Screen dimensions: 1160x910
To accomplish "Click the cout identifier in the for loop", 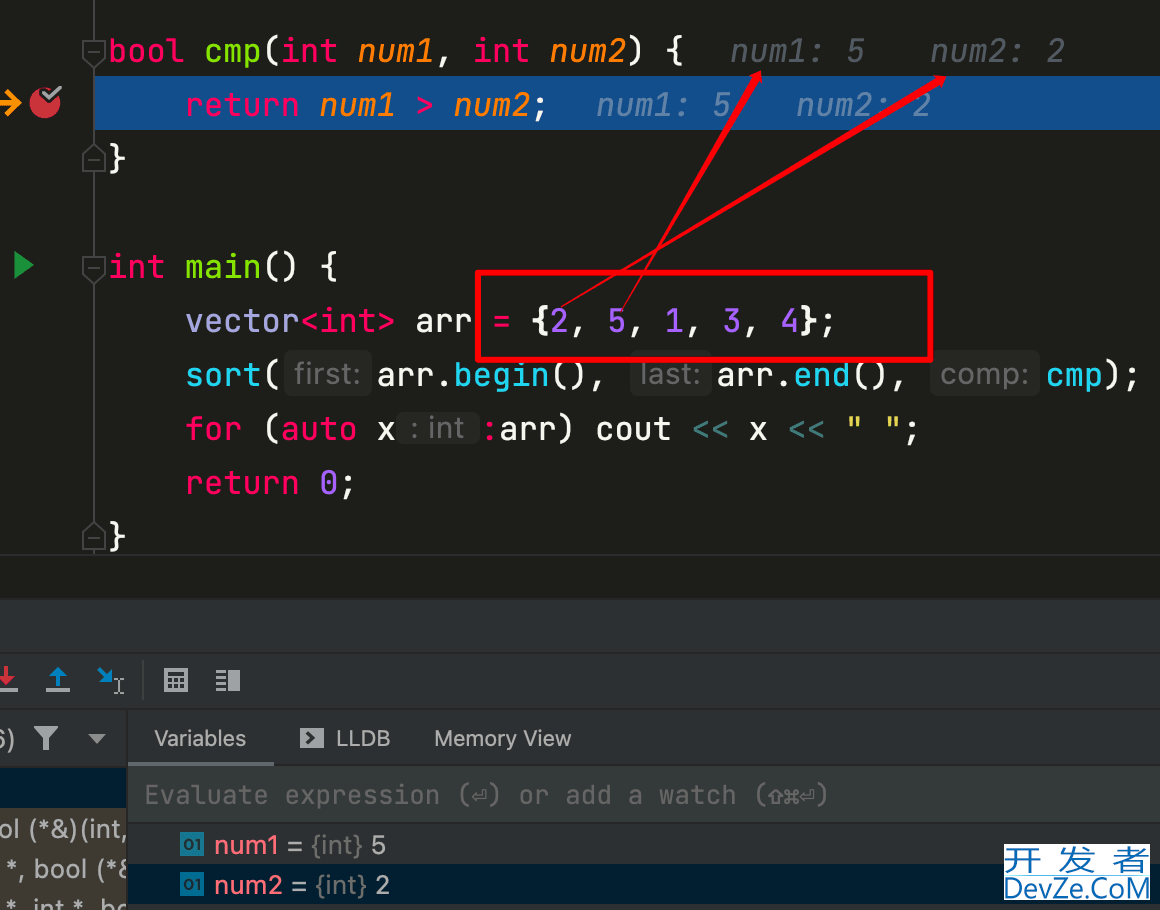I will [x=633, y=429].
